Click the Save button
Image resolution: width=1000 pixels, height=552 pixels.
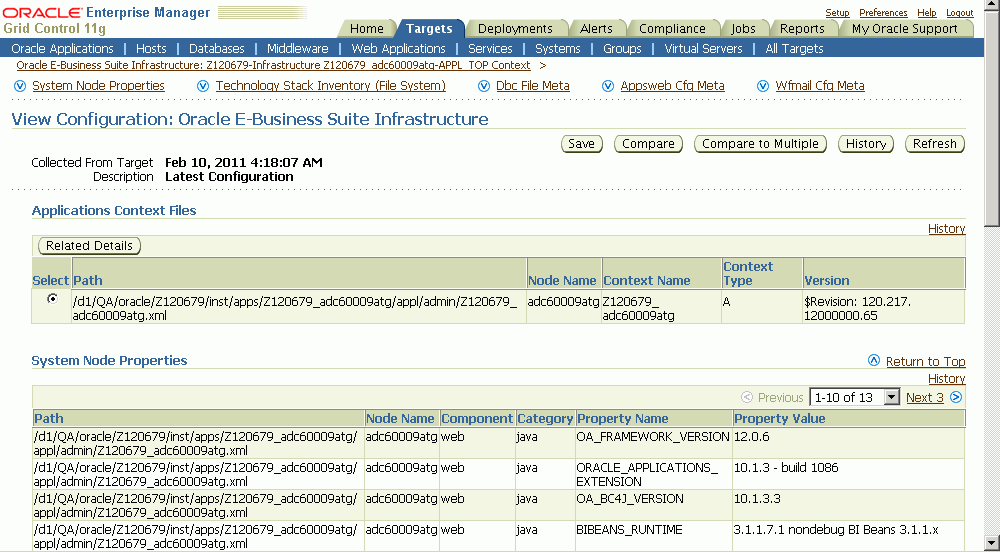(582, 144)
